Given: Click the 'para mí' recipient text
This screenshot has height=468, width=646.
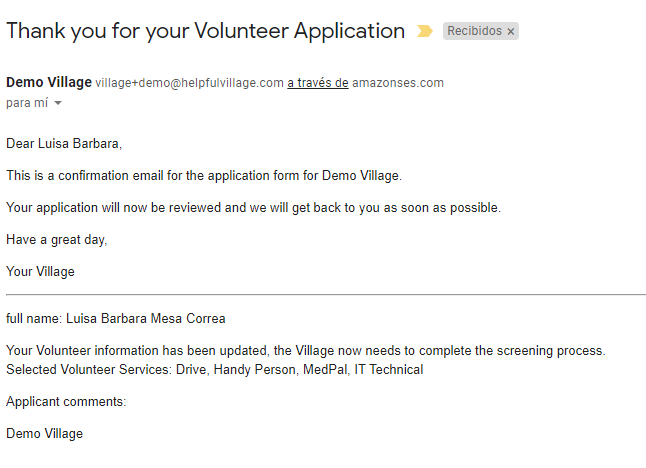Looking at the screenshot, I should [27, 103].
